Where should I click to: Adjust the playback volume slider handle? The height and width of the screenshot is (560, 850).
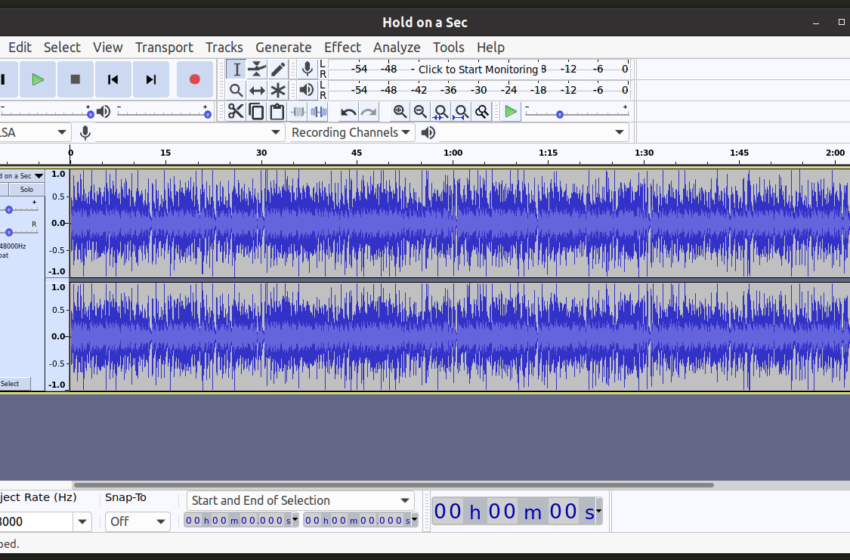[207, 114]
